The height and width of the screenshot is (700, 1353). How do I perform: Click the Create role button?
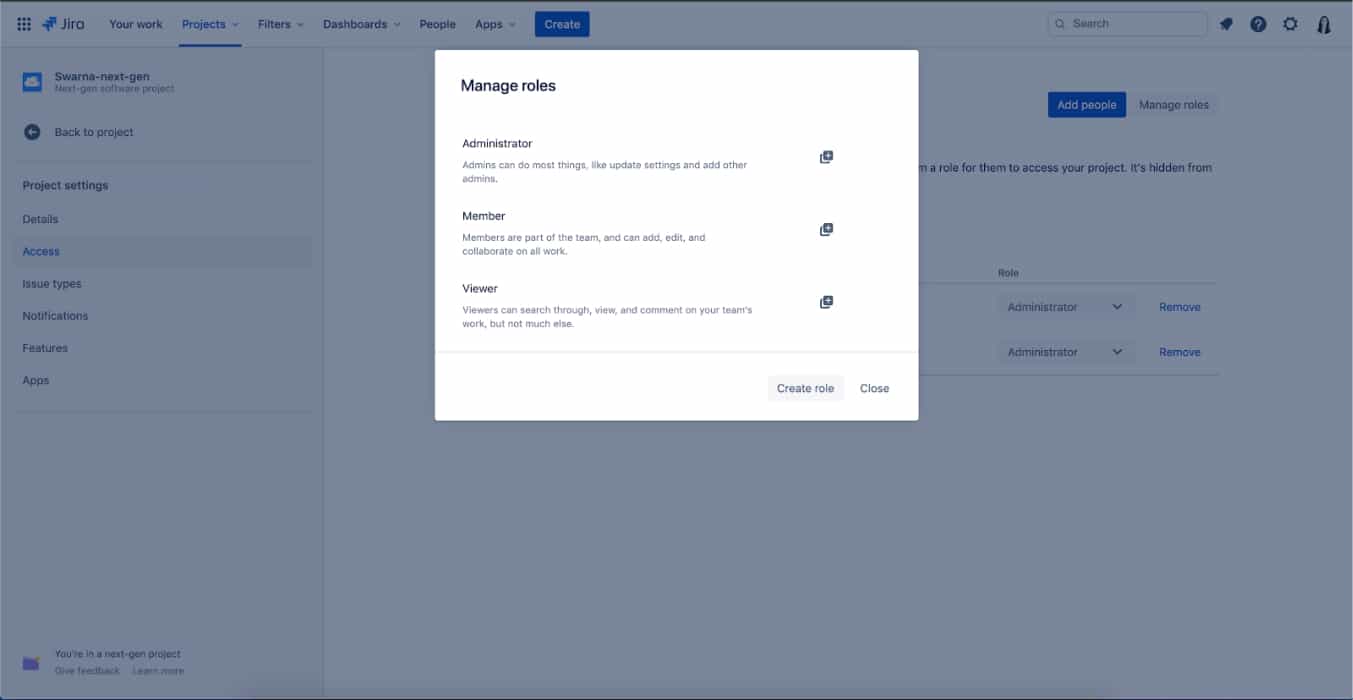point(806,388)
